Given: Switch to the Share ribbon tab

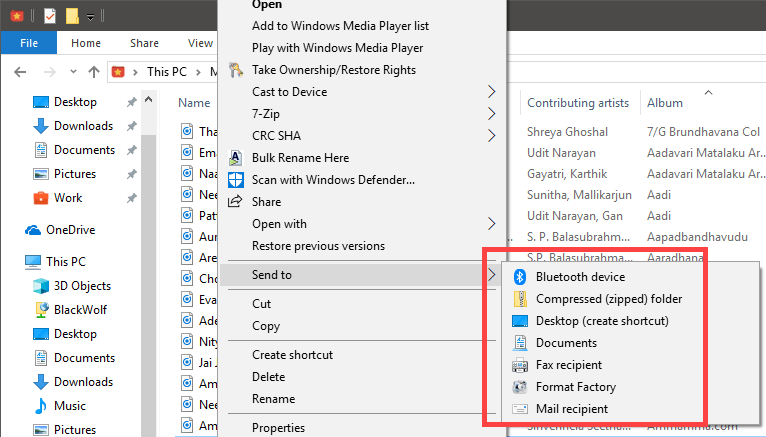Looking at the screenshot, I should [144, 43].
